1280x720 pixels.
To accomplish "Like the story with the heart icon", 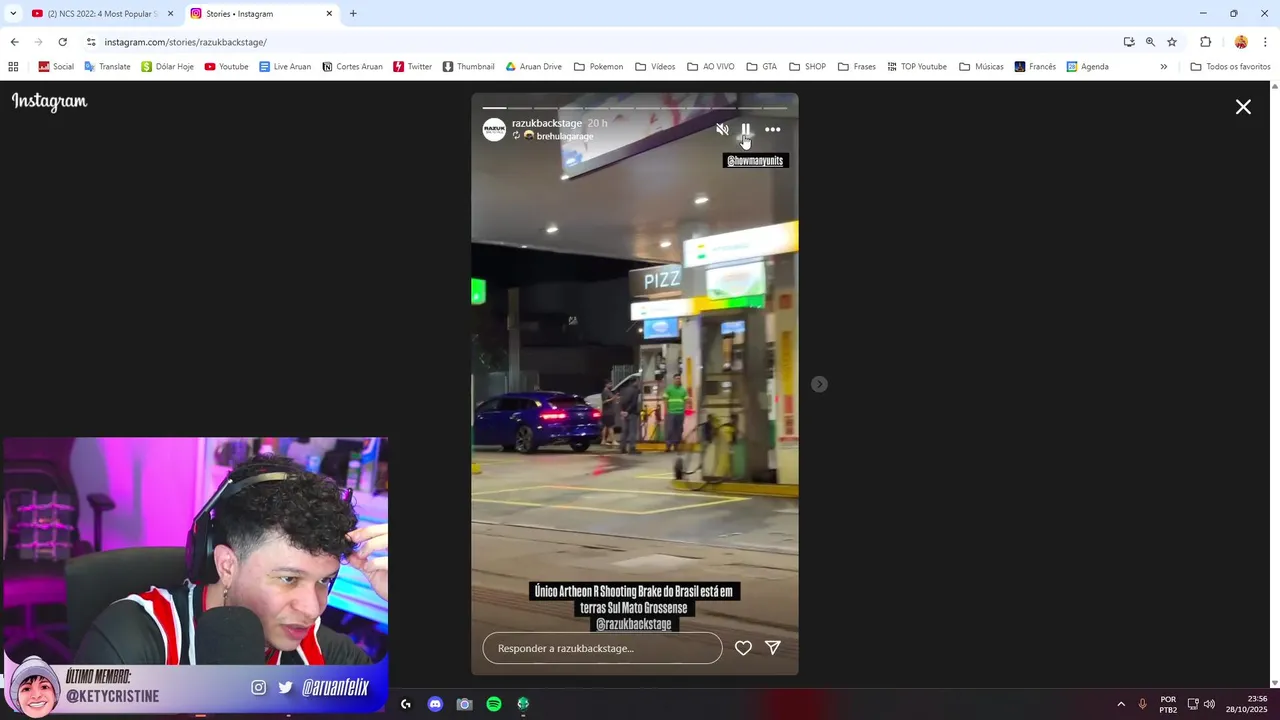I will (743, 648).
